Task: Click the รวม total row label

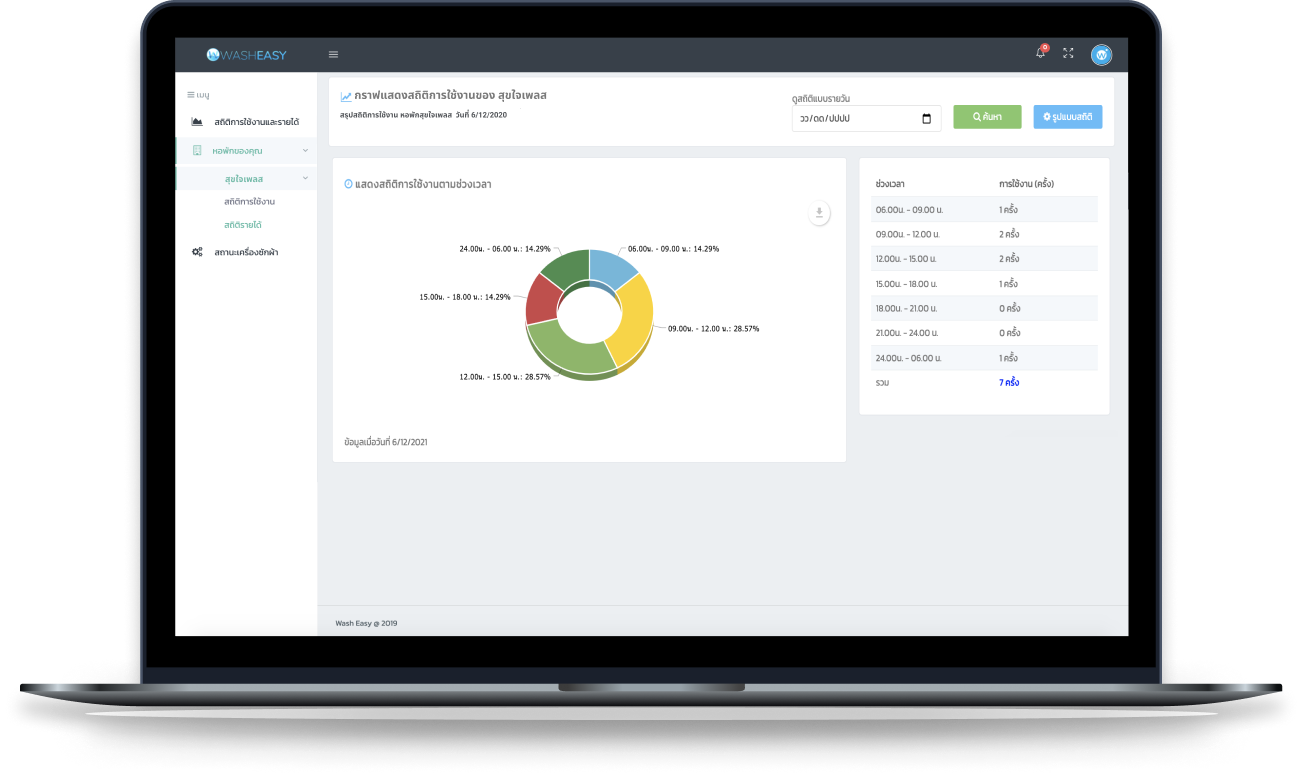Action: click(x=882, y=383)
